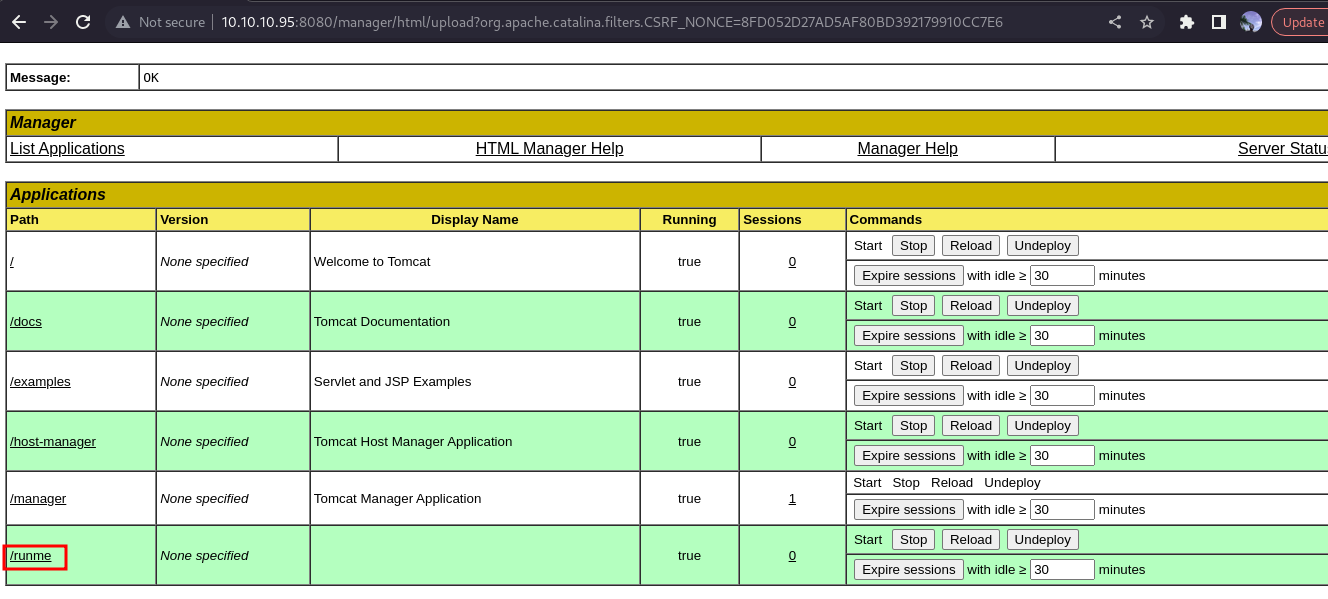Viewport: 1328px width, 599px height.
Task: Reload the root / application
Action: point(971,246)
